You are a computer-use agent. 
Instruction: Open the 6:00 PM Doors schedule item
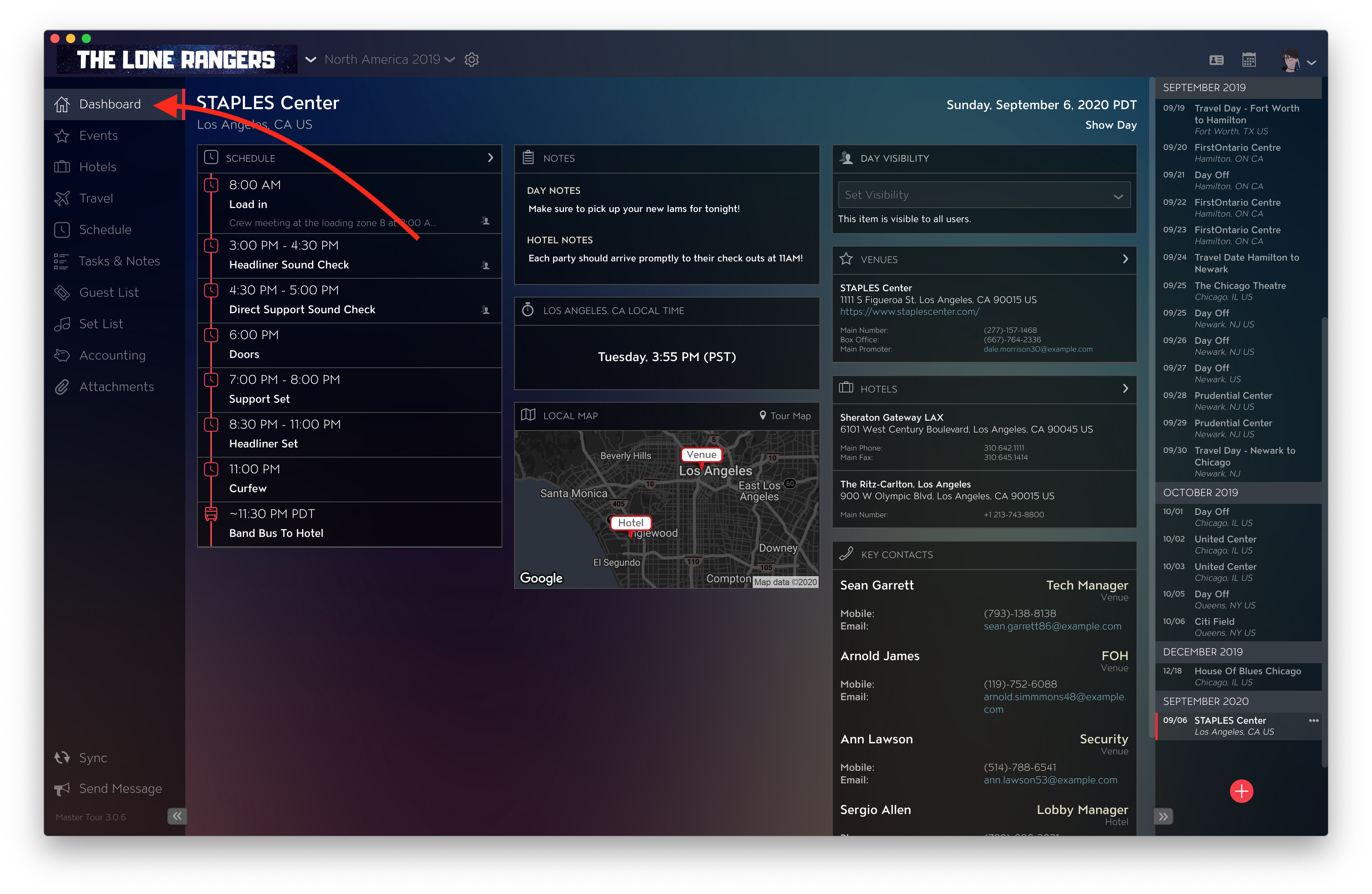[x=349, y=345]
